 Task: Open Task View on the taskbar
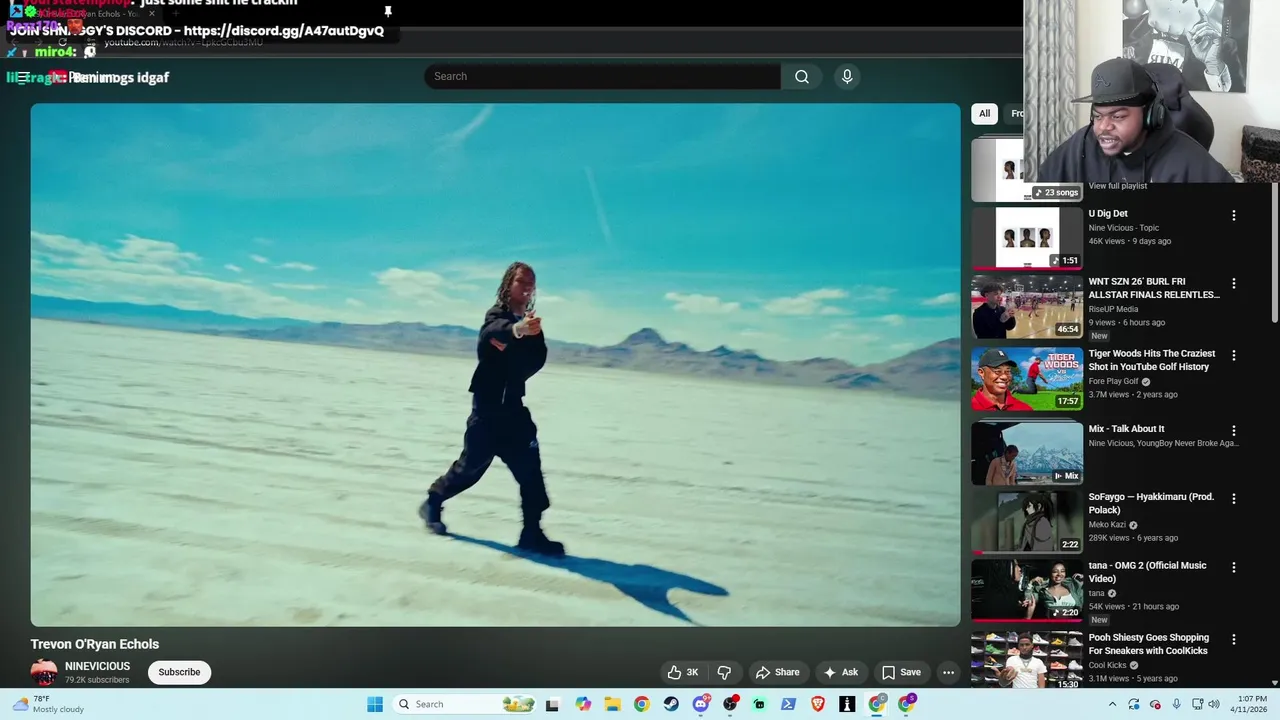pos(552,704)
